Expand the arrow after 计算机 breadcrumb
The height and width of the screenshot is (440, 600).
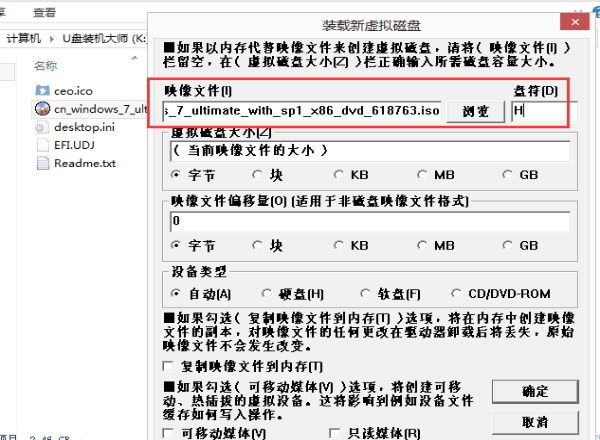[x=52, y=39]
